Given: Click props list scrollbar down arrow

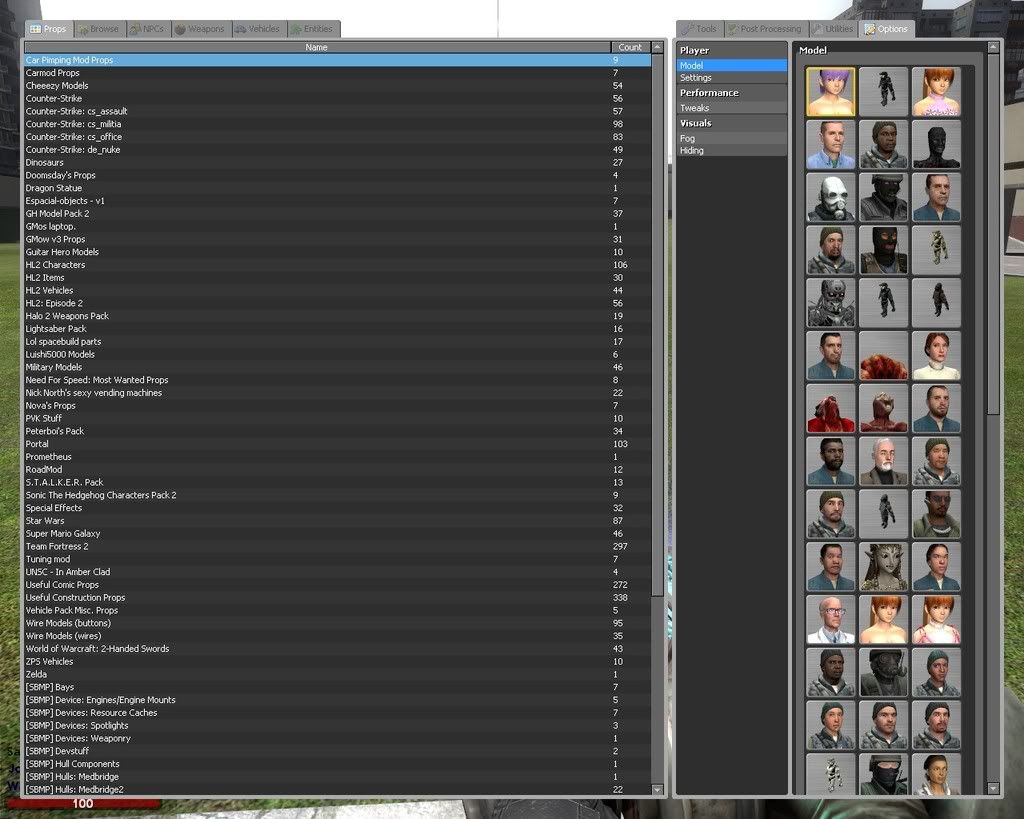Looking at the screenshot, I should pos(657,790).
